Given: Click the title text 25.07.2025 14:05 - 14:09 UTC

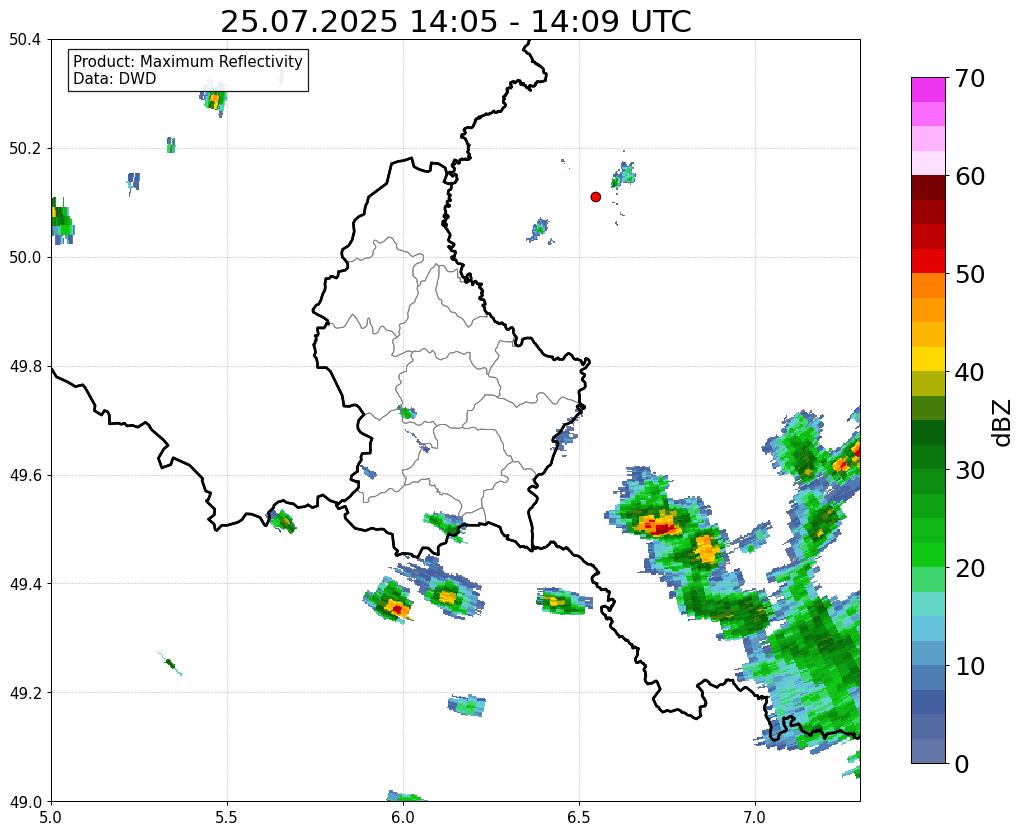Looking at the screenshot, I should (455, 22).
